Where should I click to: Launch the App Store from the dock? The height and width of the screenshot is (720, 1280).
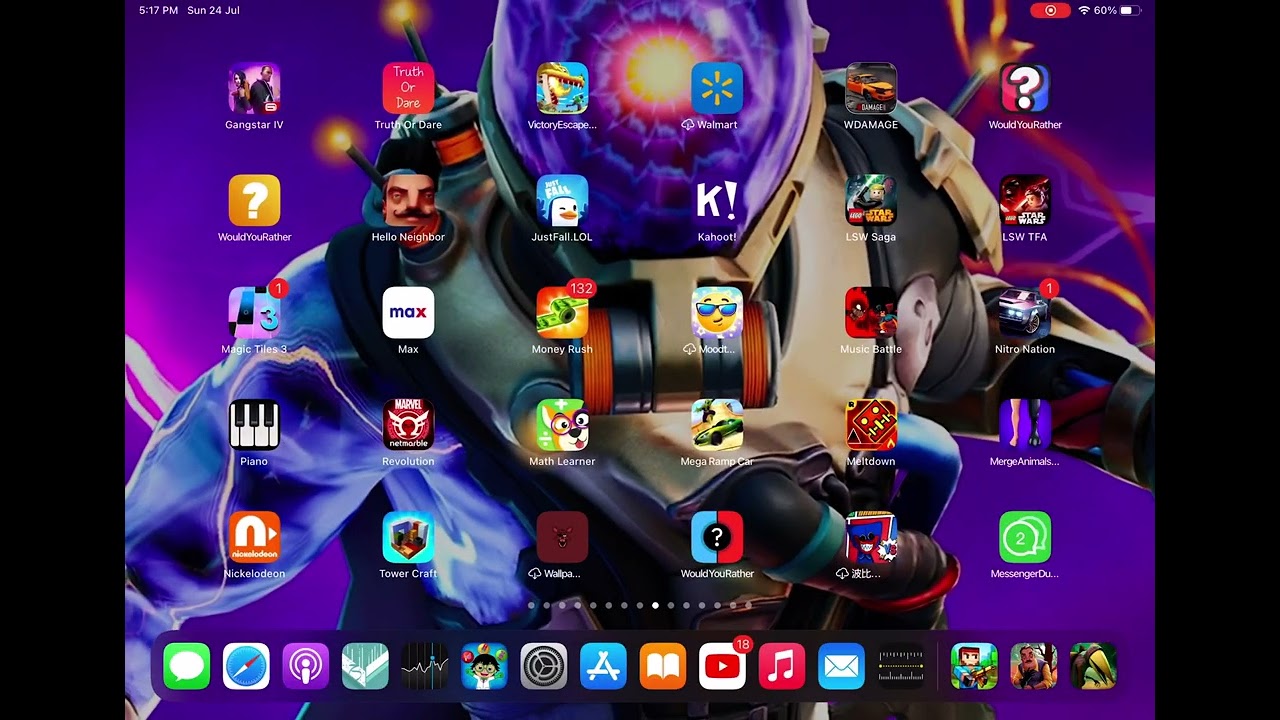(603, 666)
